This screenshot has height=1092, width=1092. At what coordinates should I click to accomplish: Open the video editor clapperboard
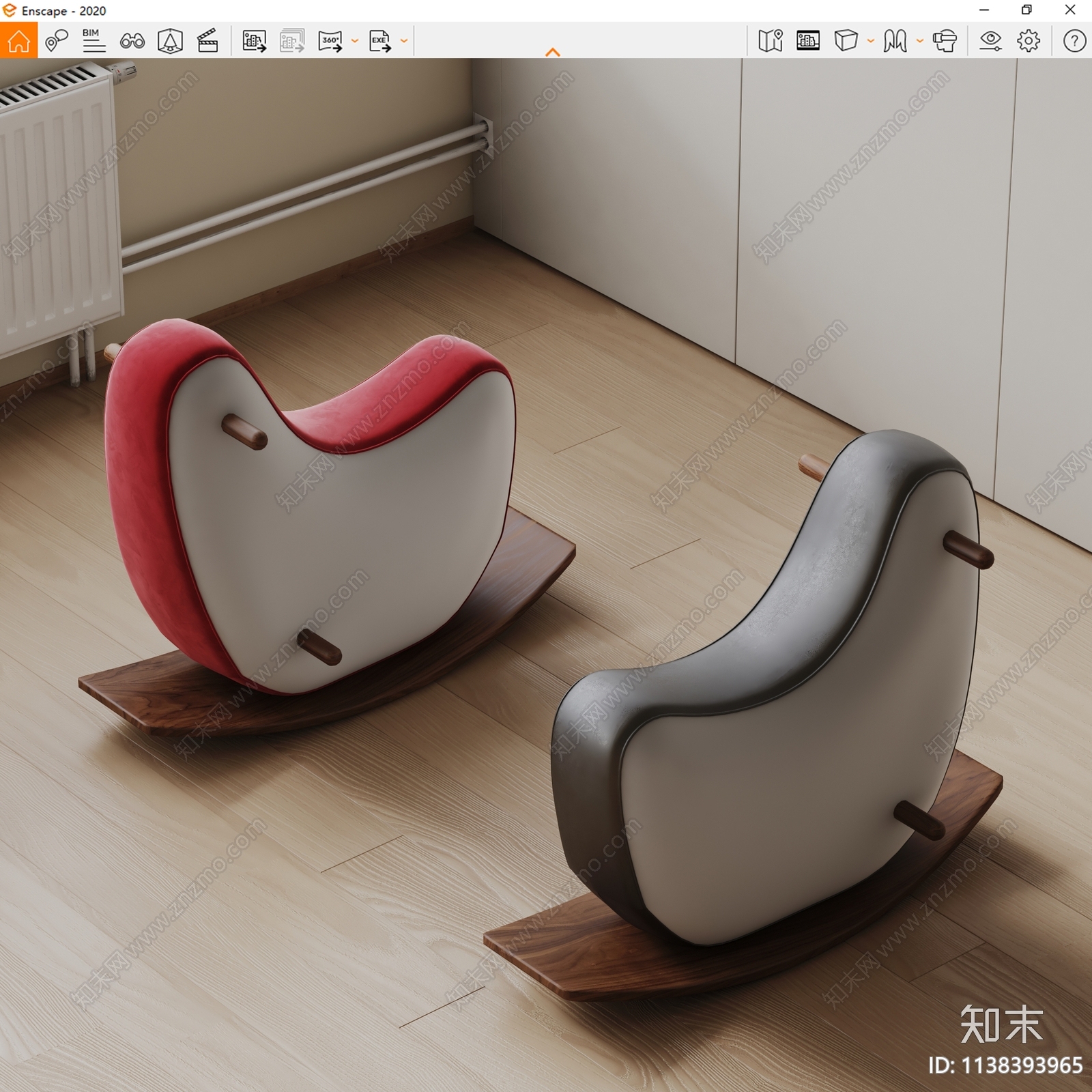tap(207, 41)
